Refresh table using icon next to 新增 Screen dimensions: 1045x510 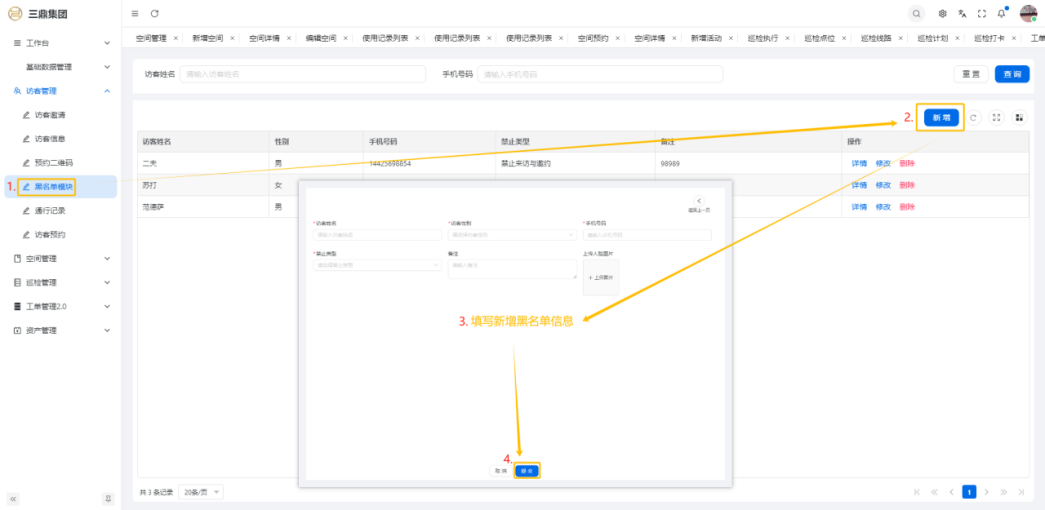coord(974,118)
